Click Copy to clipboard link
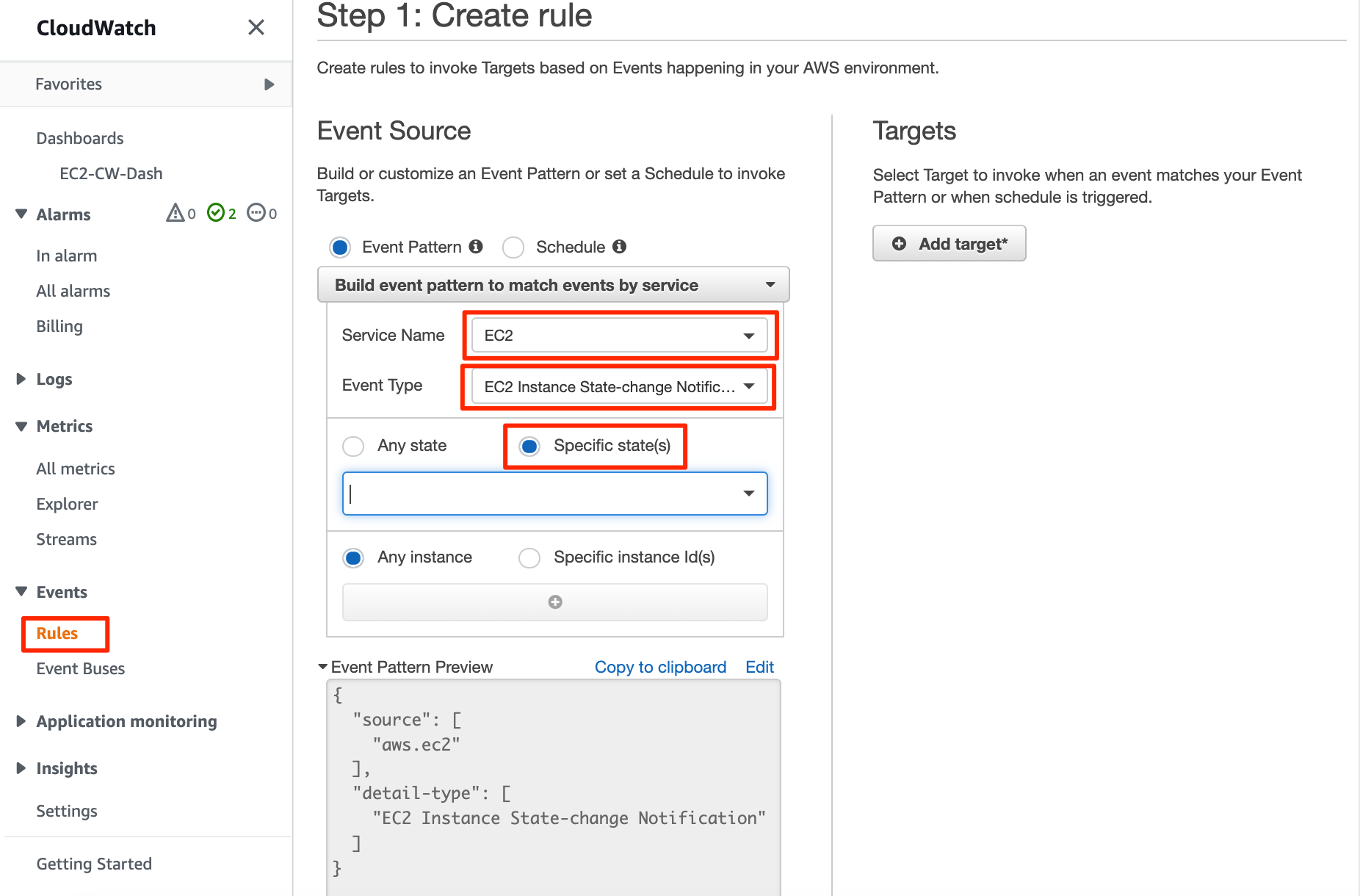Screen dimensions: 1360x896 click(660, 667)
